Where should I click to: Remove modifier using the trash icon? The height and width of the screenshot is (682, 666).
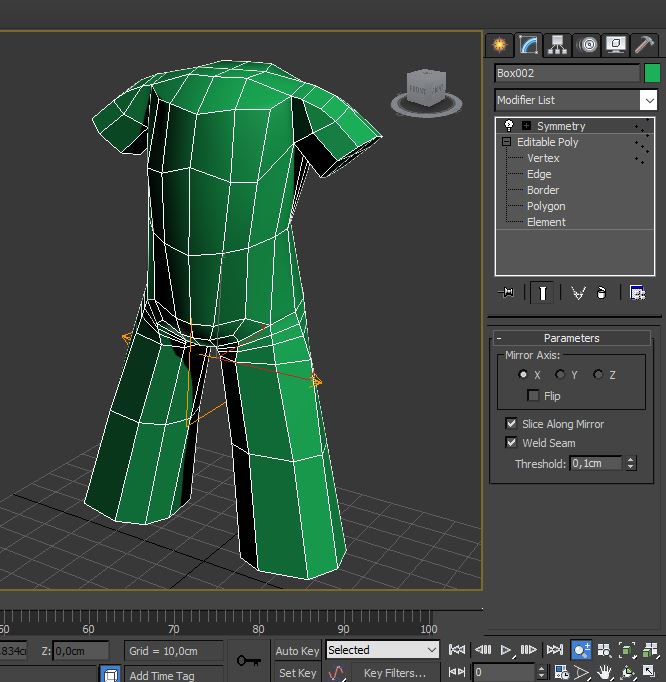pyautogui.click(x=601, y=293)
